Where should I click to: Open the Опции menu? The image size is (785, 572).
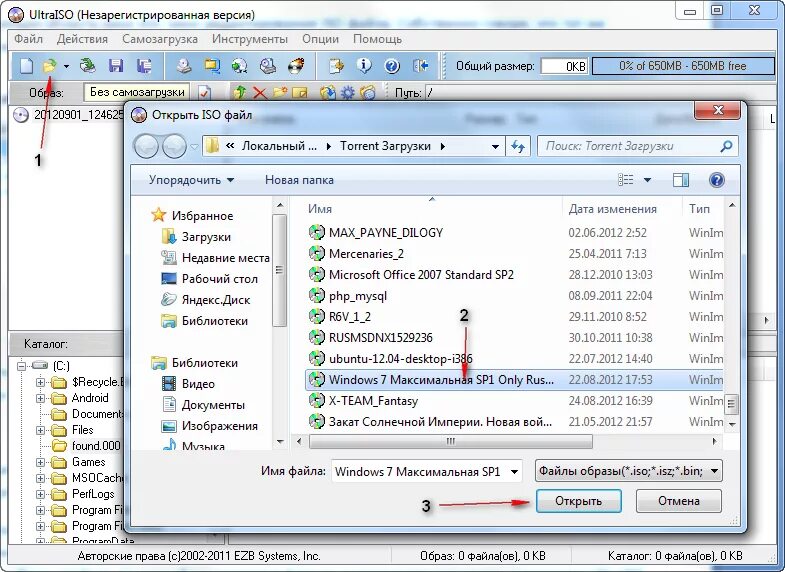tap(320, 39)
